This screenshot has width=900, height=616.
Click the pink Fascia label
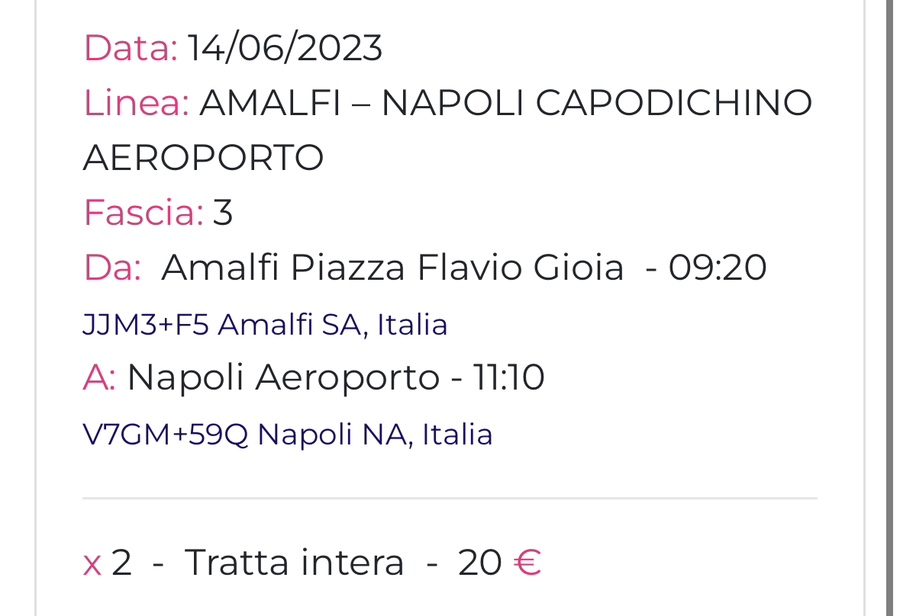tap(143, 213)
